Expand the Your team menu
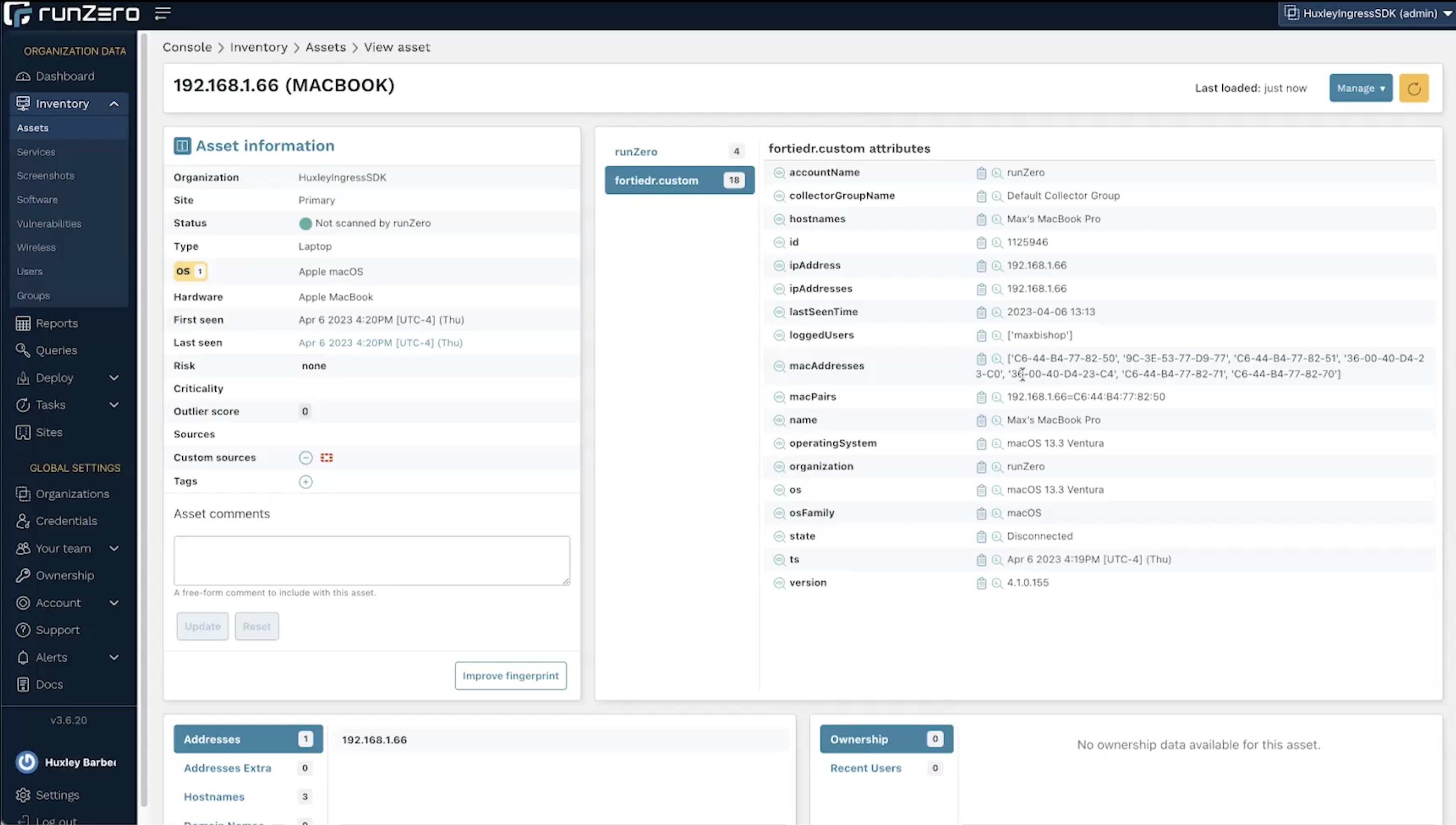 (114, 548)
